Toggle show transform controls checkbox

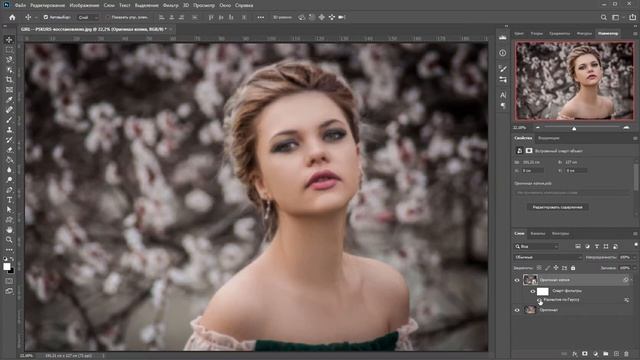click(x=108, y=17)
